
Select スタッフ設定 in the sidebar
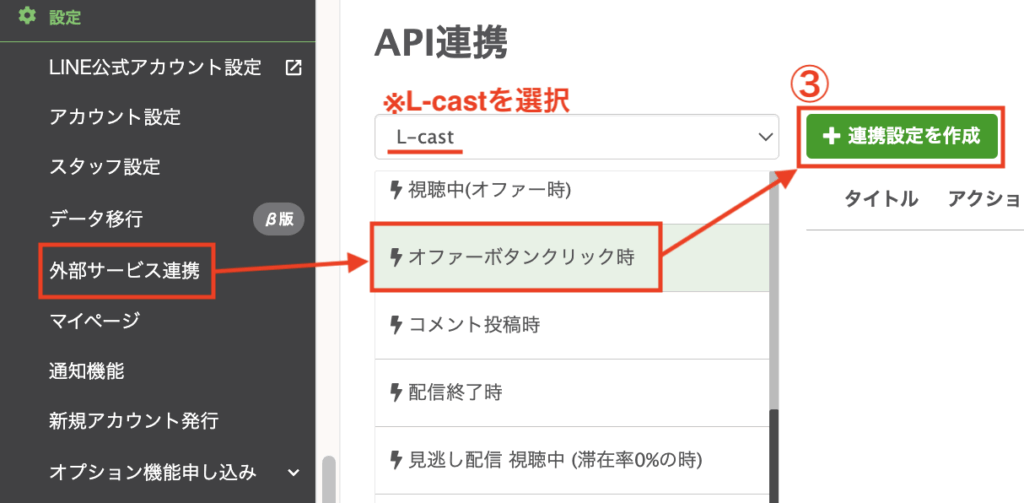[104, 167]
